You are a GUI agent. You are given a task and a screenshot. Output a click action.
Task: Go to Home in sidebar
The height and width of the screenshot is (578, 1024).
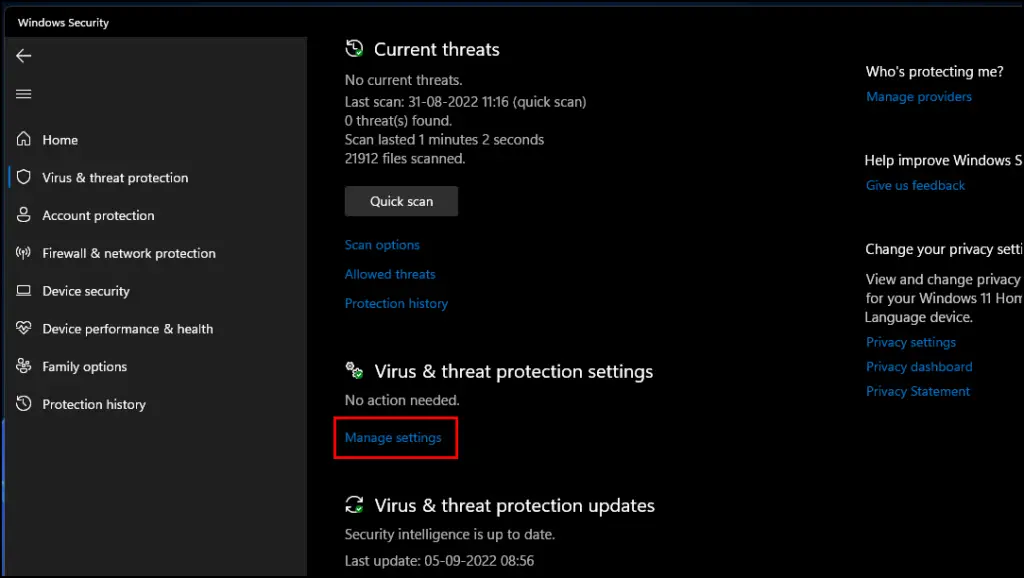coord(60,140)
